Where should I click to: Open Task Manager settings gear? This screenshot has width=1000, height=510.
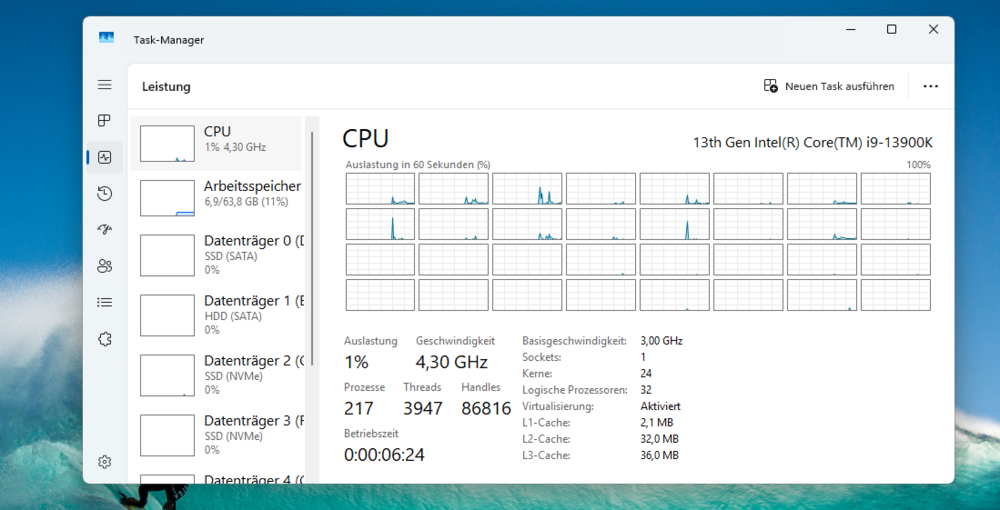tap(105, 462)
